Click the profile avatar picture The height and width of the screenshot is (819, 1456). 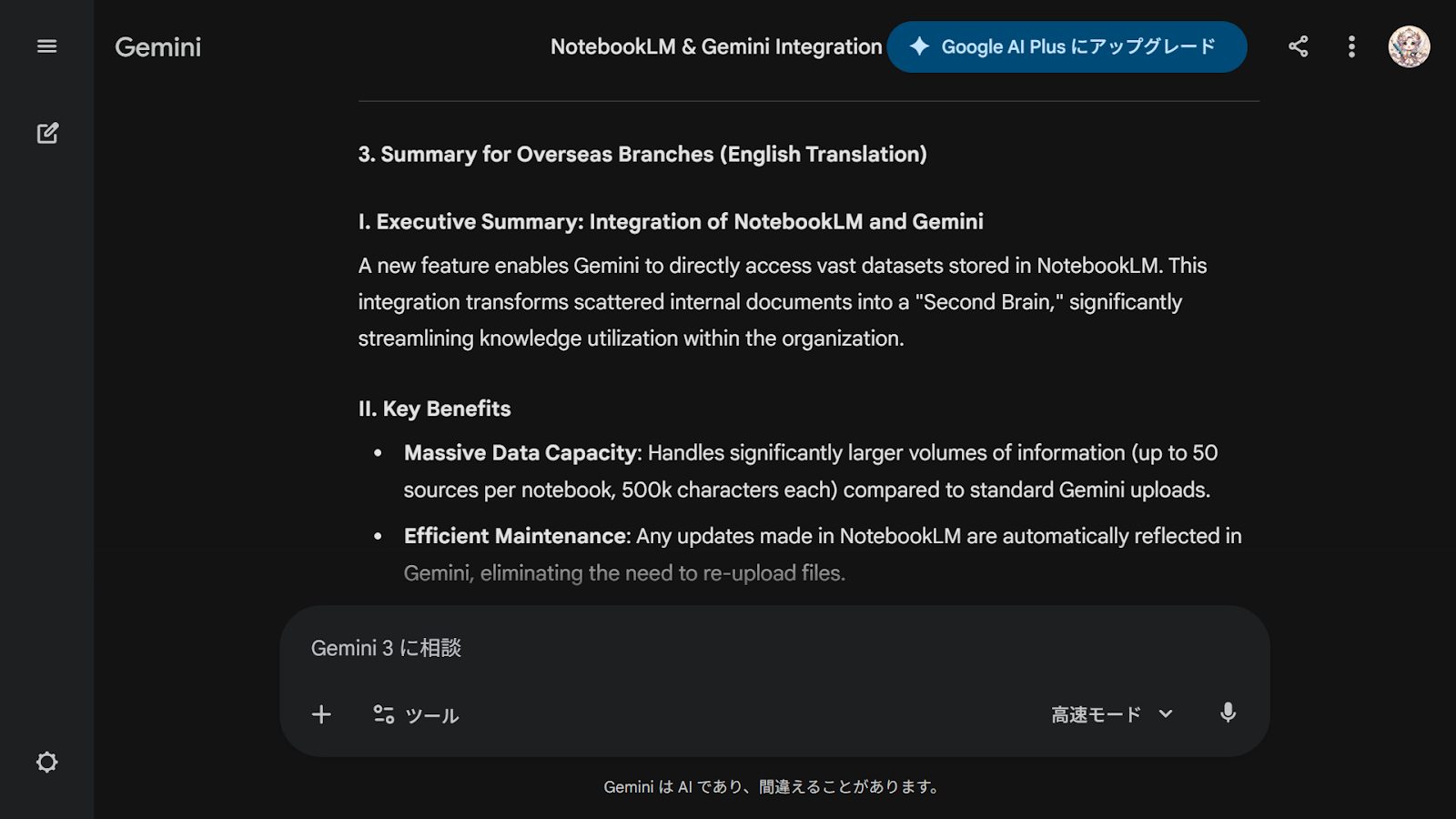pos(1408,46)
